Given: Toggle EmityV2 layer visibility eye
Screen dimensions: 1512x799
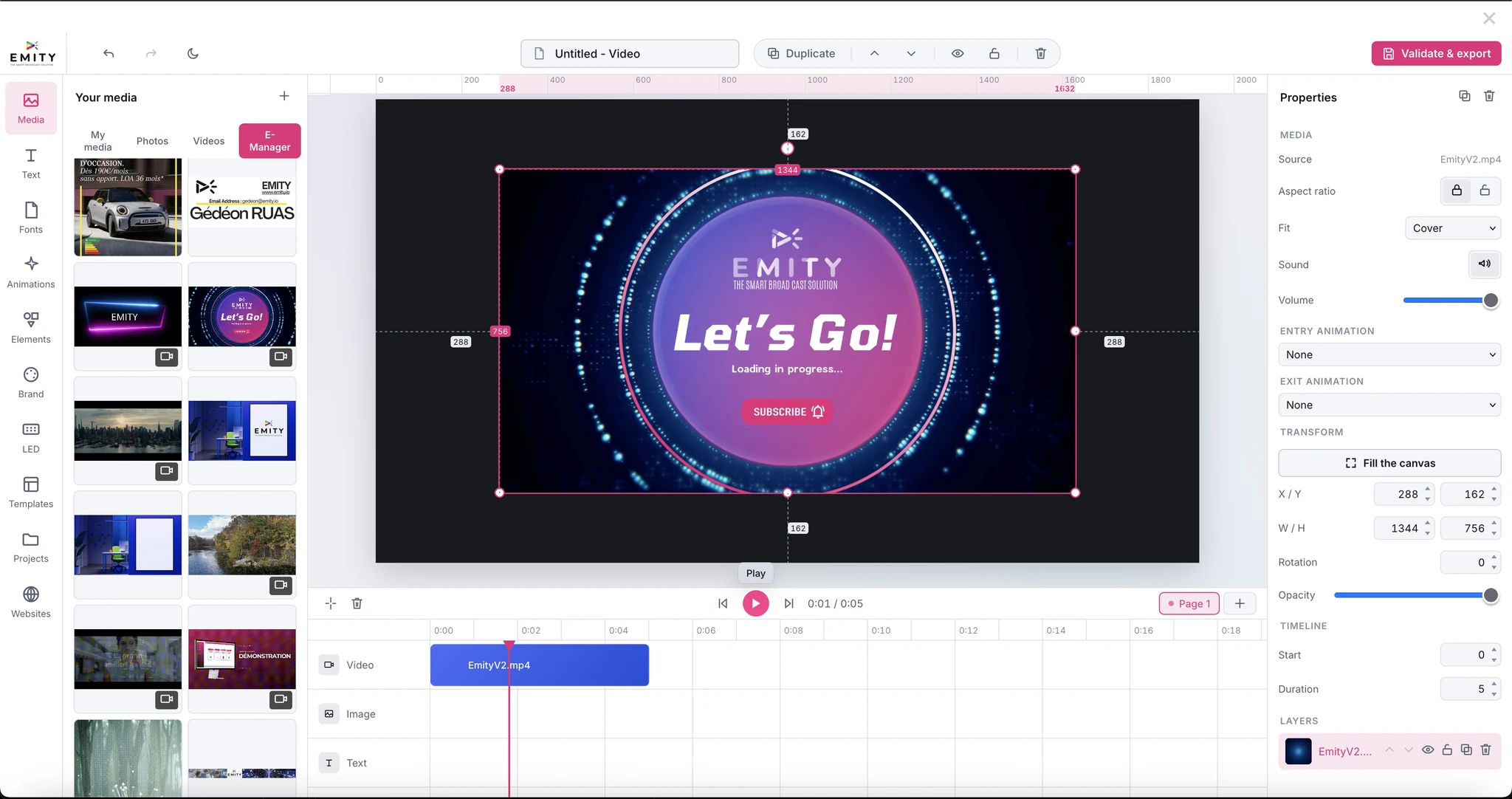Looking at the screenshot, I should click(x=1428, y=750).
